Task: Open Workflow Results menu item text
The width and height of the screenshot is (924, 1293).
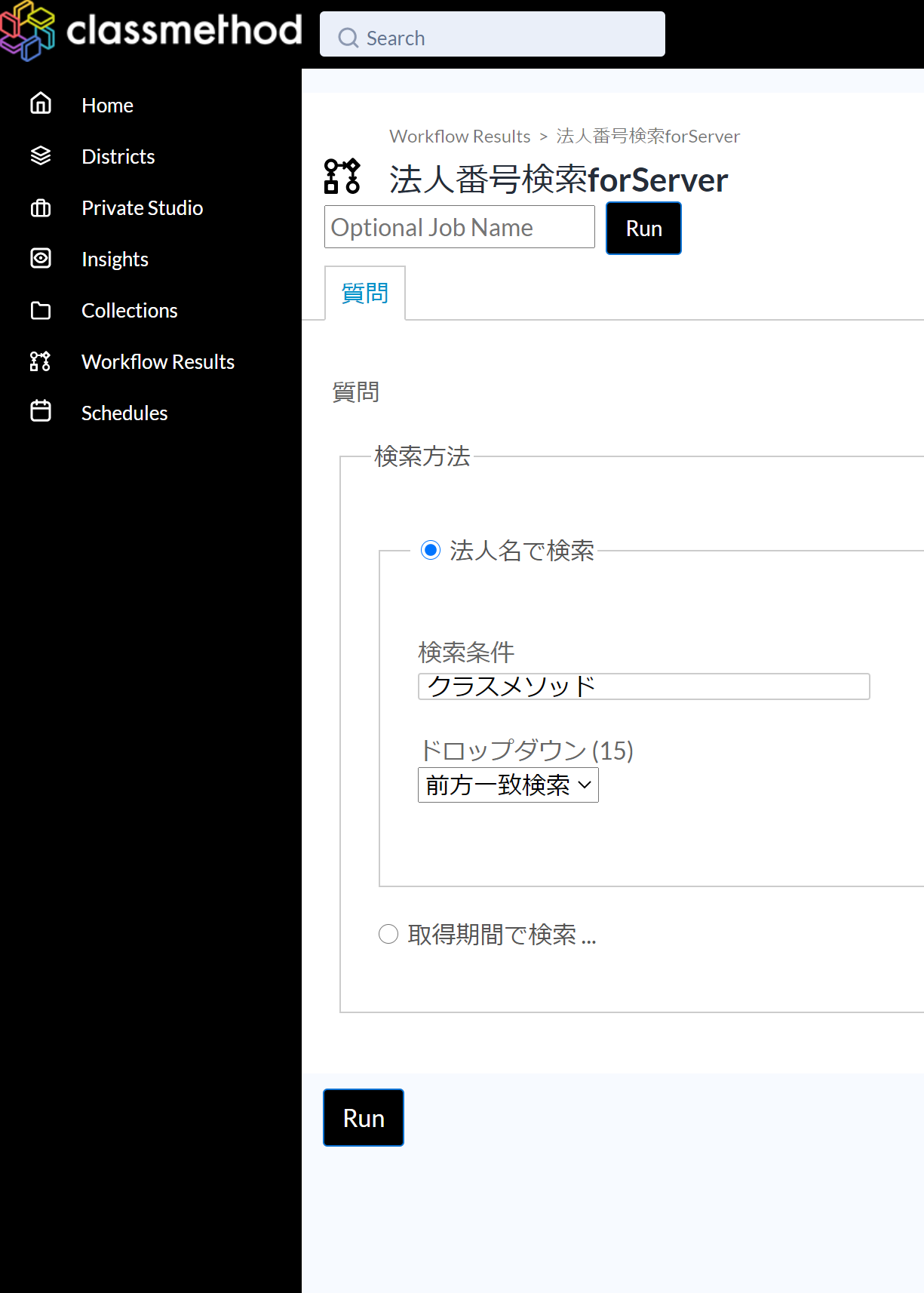Action: coord(158,362)
